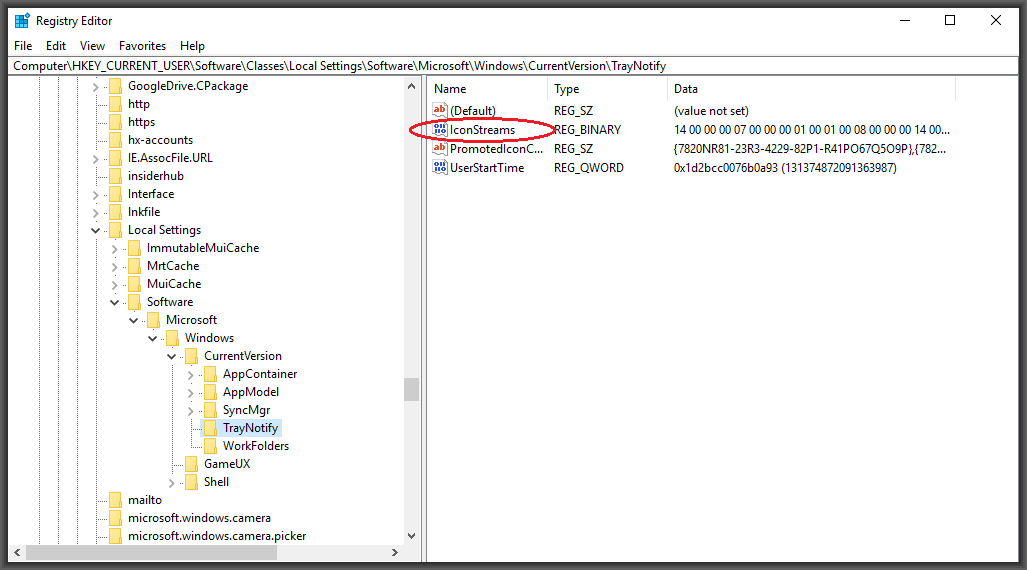The height and width of the screenshot is (570, 1027).
Task: Open the Favorites menu
Action: 142,46
